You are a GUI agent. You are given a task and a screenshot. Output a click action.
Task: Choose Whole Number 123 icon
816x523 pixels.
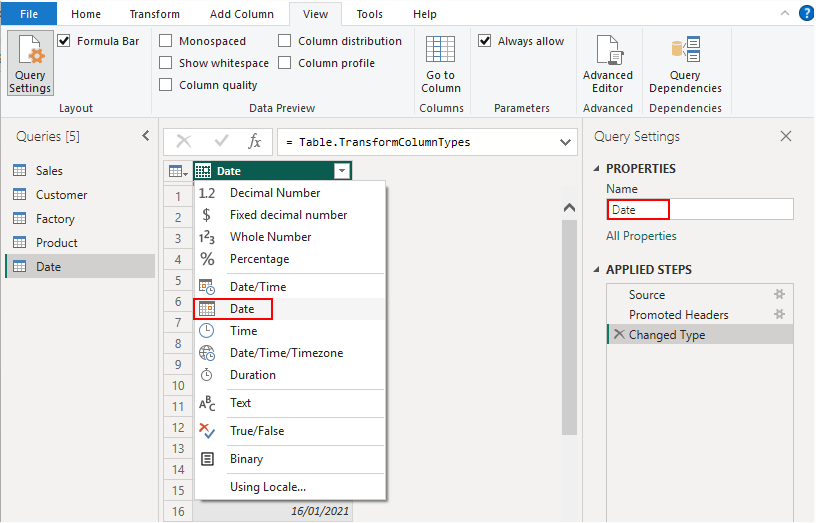pos(207,237)
